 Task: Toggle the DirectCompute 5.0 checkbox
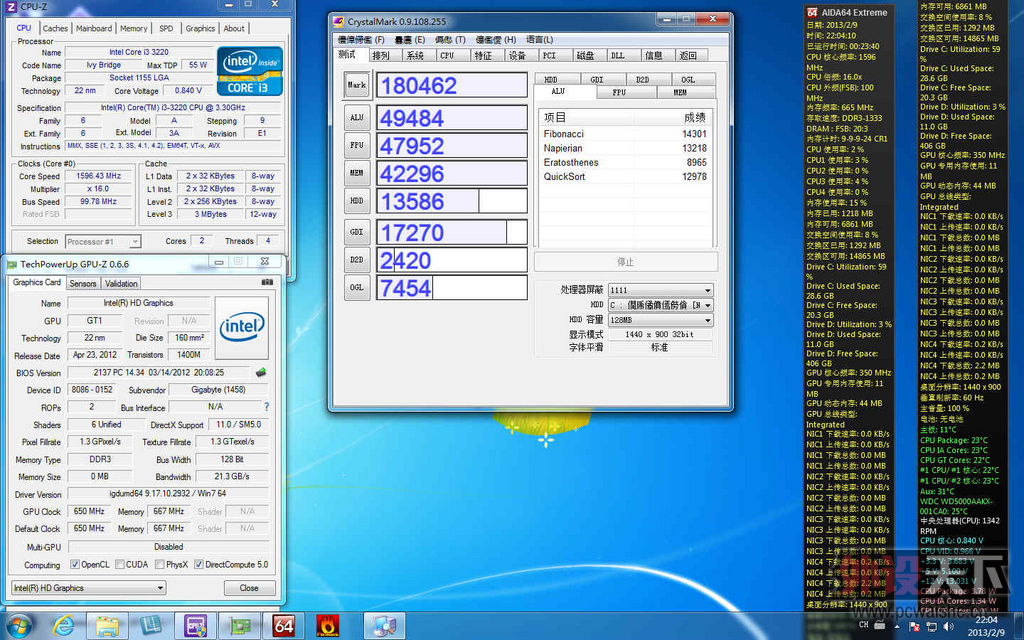click(x=199, y=564)
